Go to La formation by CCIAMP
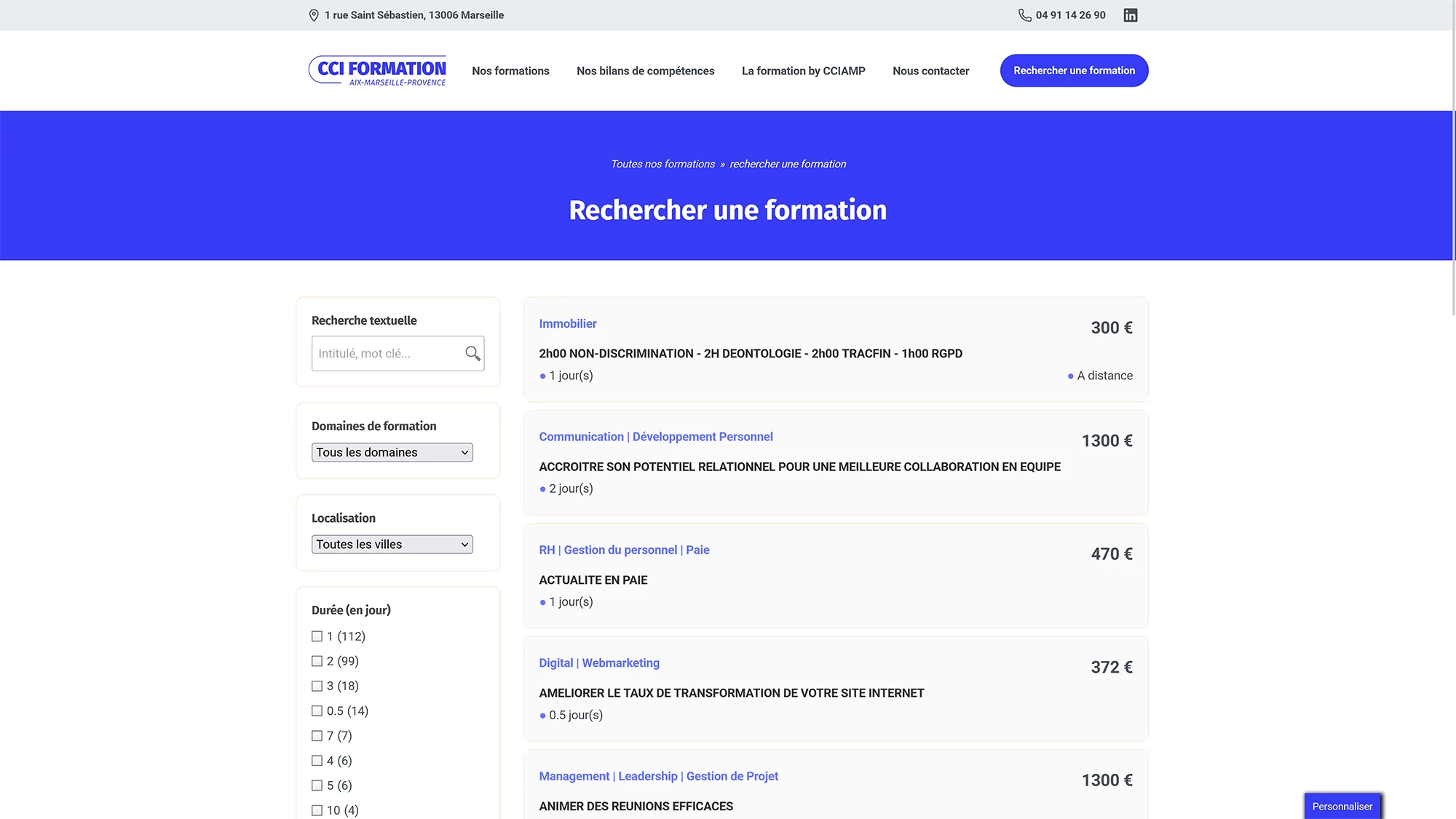The image size is (1456, 819). tap(803, 71)
